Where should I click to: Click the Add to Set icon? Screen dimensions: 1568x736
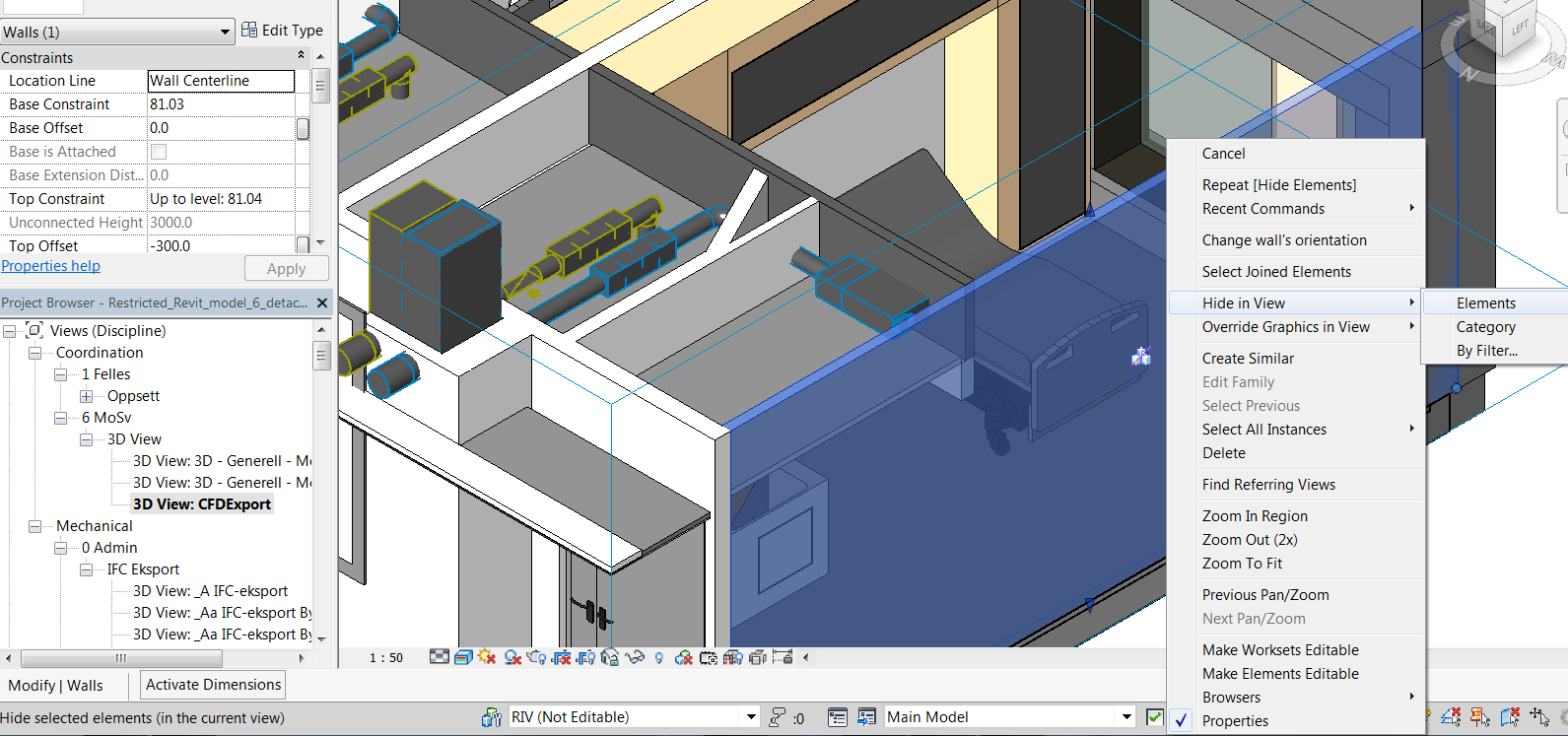pos(866,717)
